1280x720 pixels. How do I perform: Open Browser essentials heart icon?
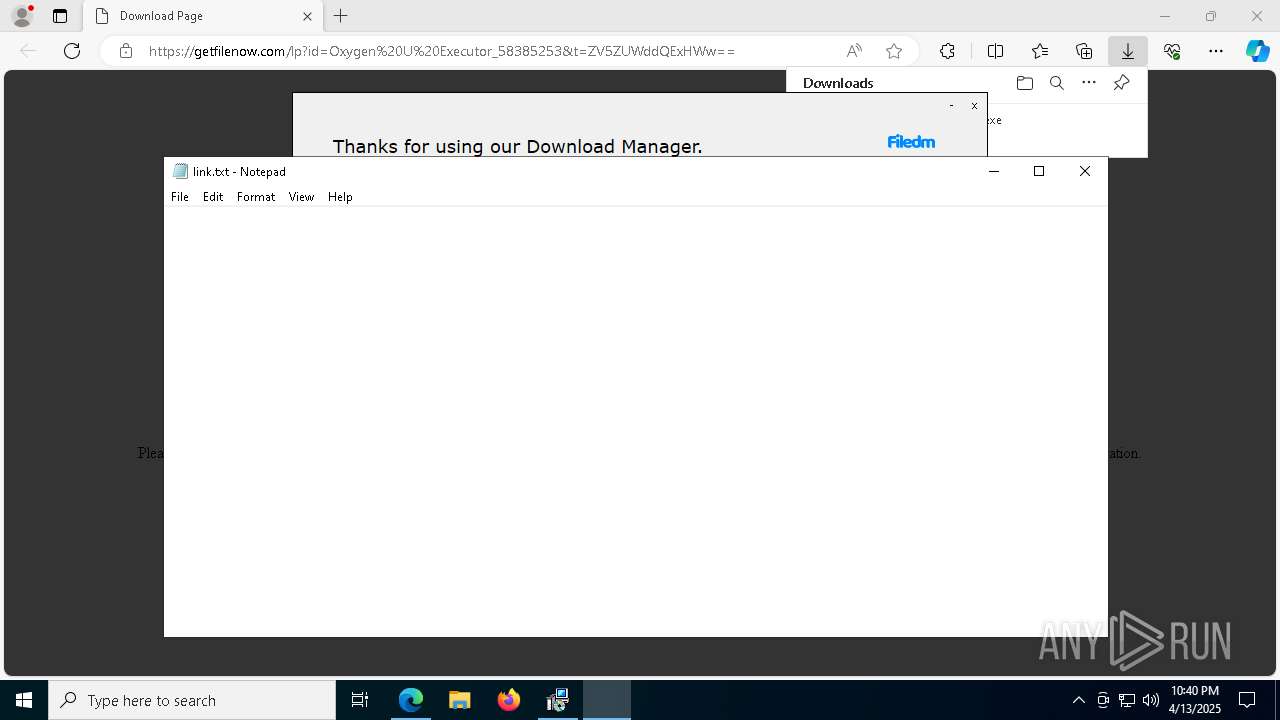[1172, 51]
